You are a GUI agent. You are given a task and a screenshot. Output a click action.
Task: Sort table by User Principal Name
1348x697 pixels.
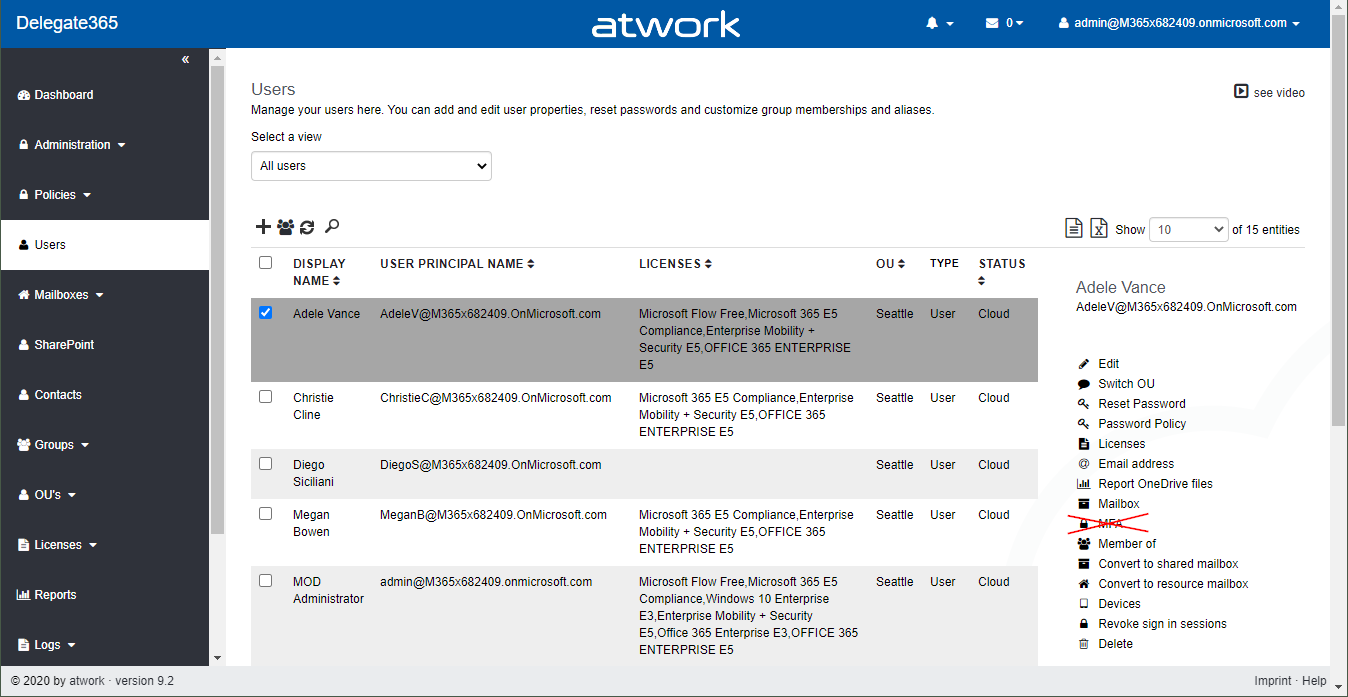pyautogui.click(x=457, y=264)
